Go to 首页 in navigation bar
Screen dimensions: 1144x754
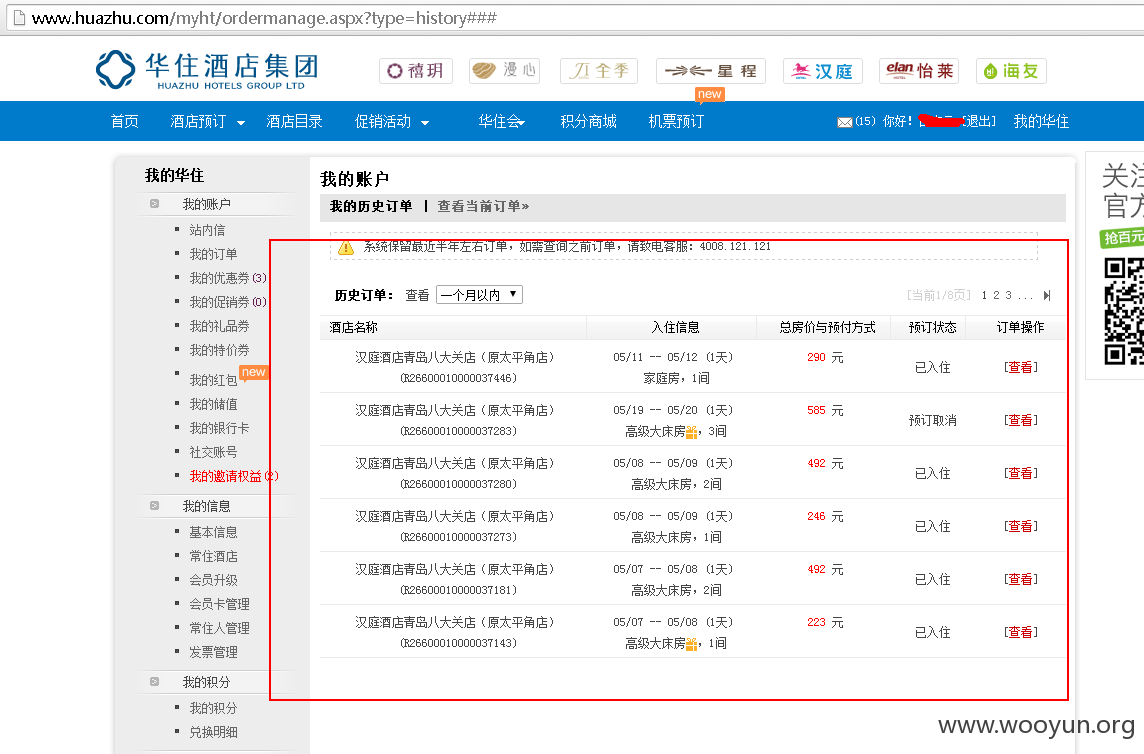125,121
